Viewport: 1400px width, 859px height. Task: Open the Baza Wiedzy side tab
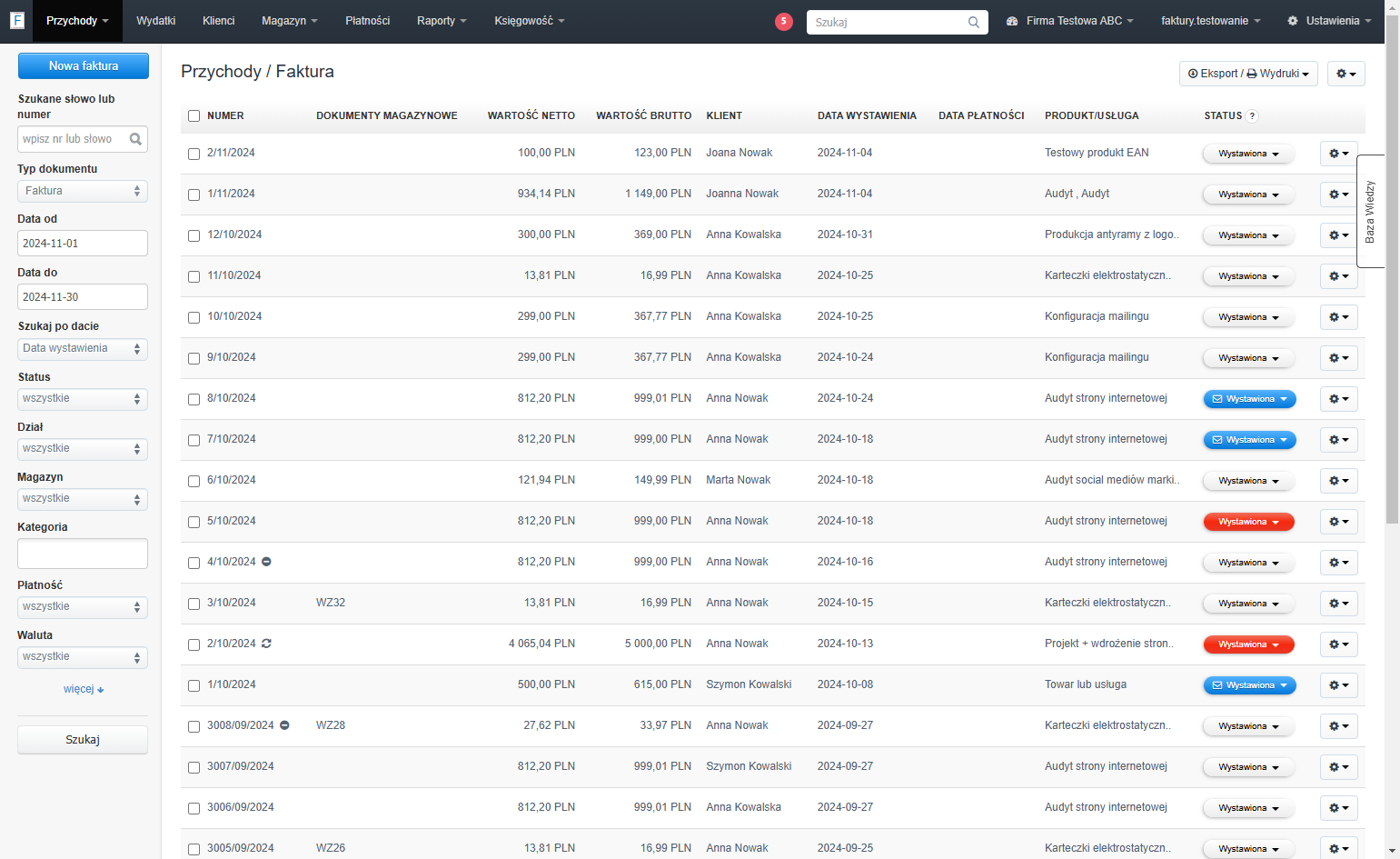[1370, 211]
